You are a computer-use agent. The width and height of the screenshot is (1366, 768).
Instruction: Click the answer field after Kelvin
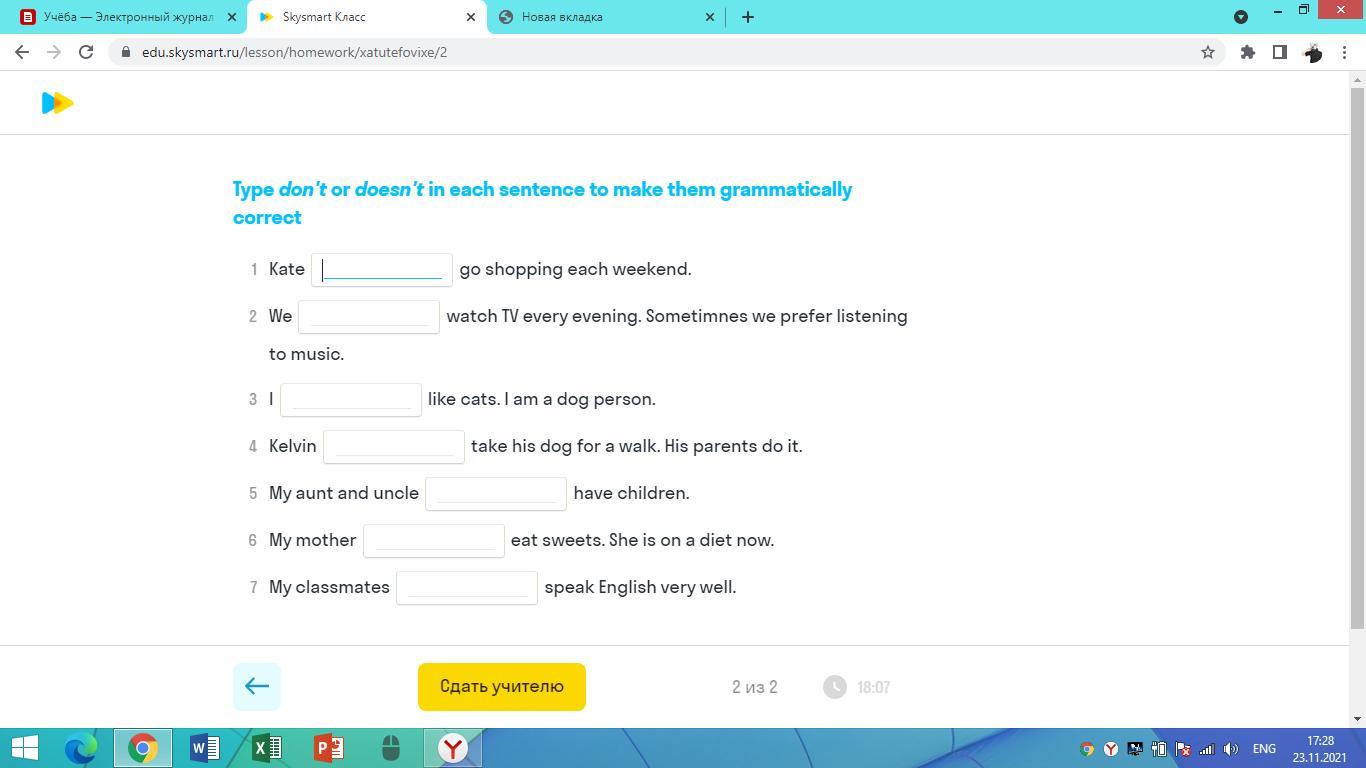coord(394,447)
